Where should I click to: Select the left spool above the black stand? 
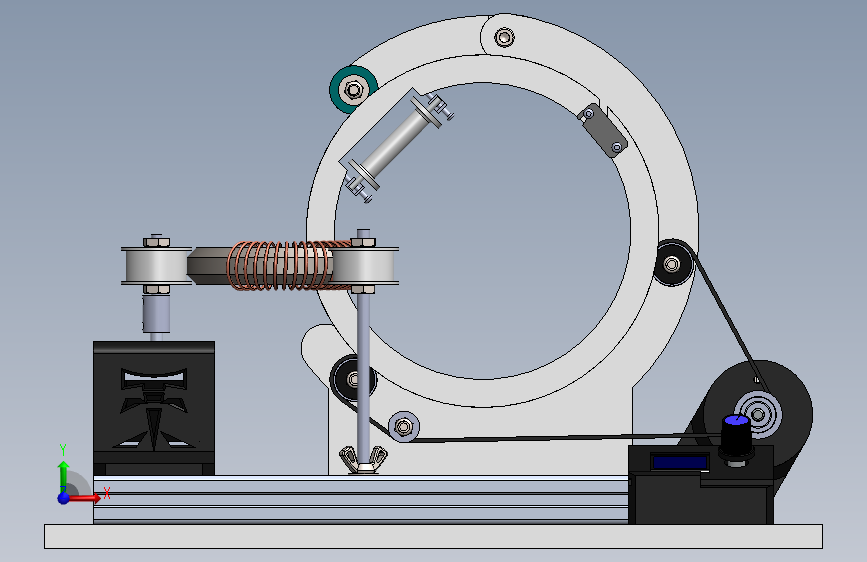pyautogui.click(x=157, y=266)
